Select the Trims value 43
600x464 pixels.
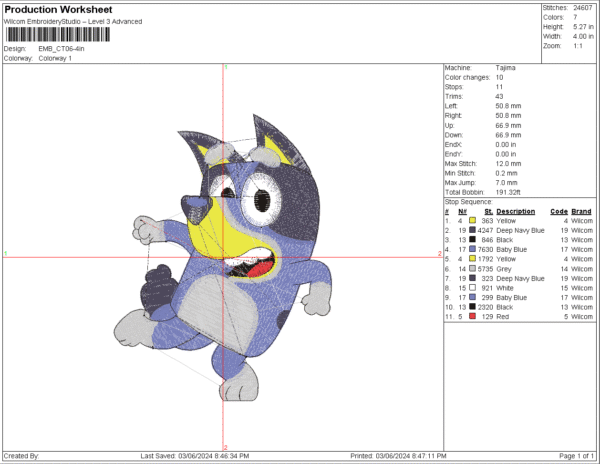point(499,96)
